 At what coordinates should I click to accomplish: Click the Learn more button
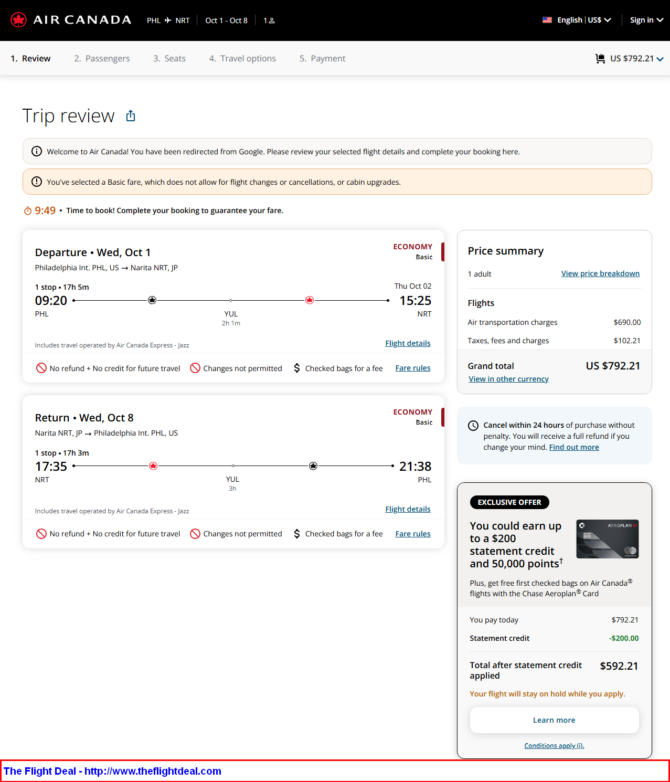(554, 720)
